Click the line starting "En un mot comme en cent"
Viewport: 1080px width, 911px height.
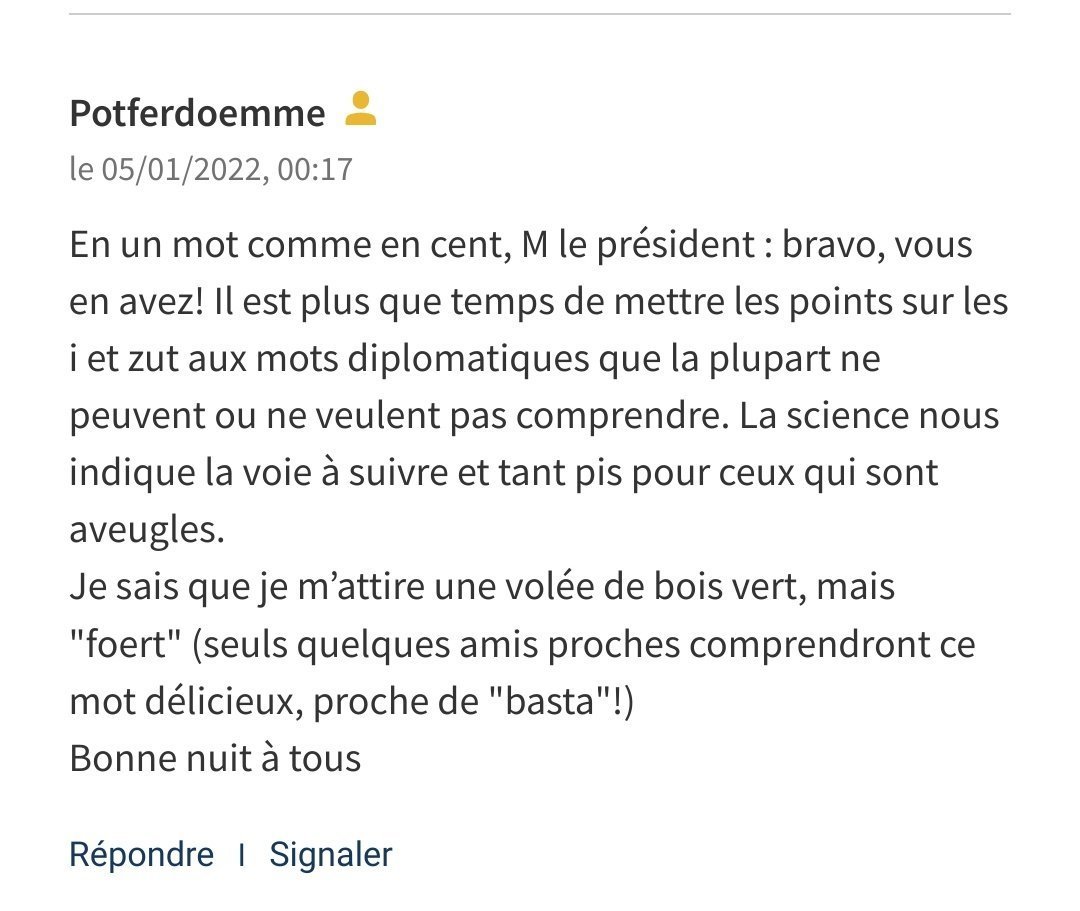point(521,244)
